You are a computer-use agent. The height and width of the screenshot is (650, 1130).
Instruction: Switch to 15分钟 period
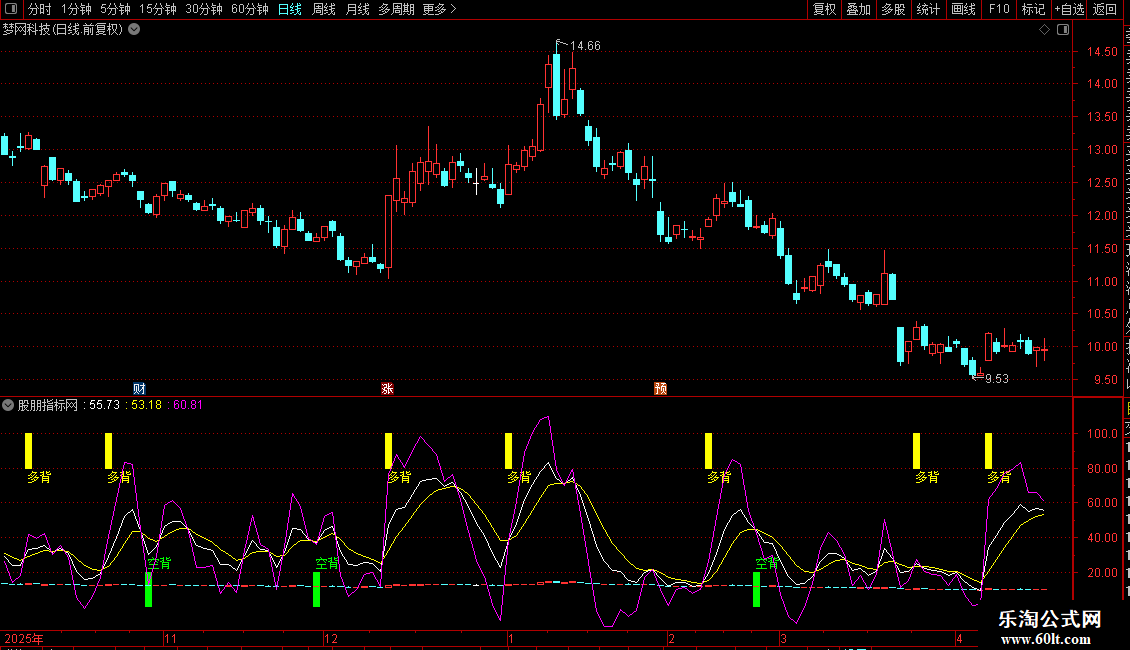[x=158, y=9]
